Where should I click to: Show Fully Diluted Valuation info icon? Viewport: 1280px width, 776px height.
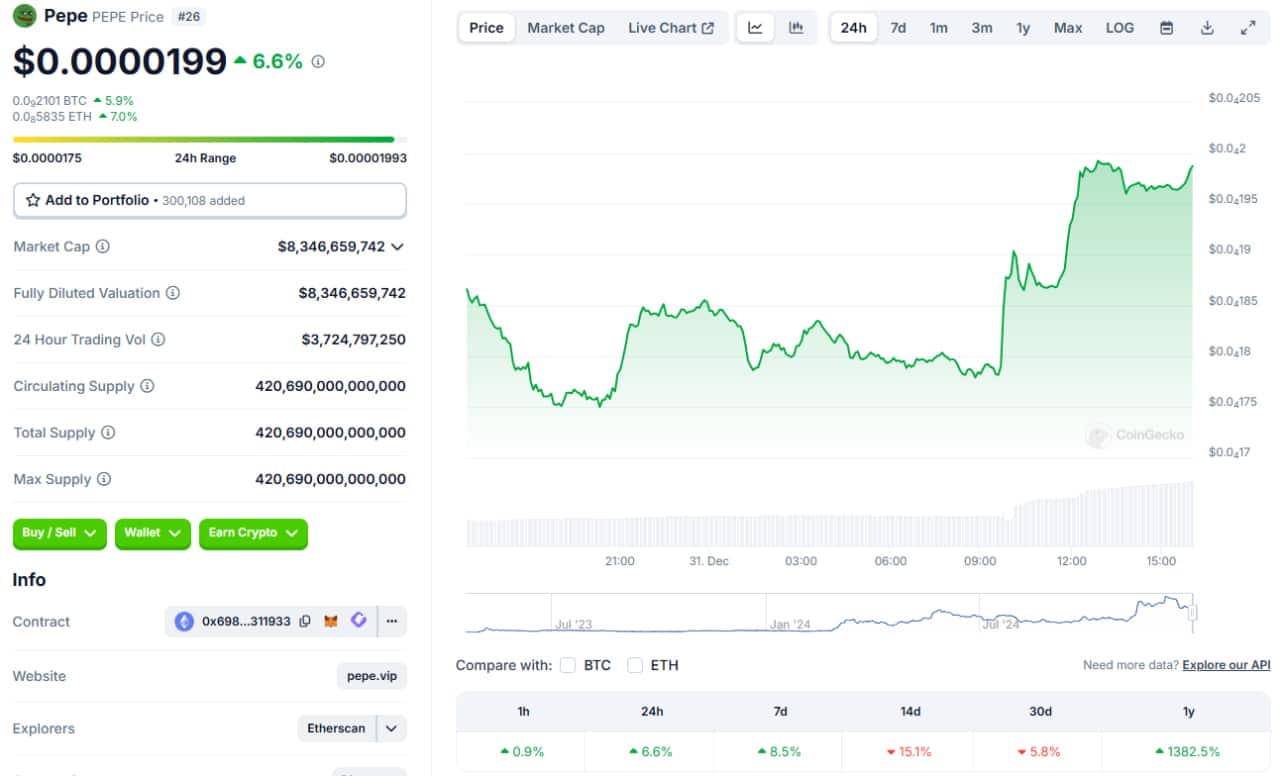pos(172,293)
